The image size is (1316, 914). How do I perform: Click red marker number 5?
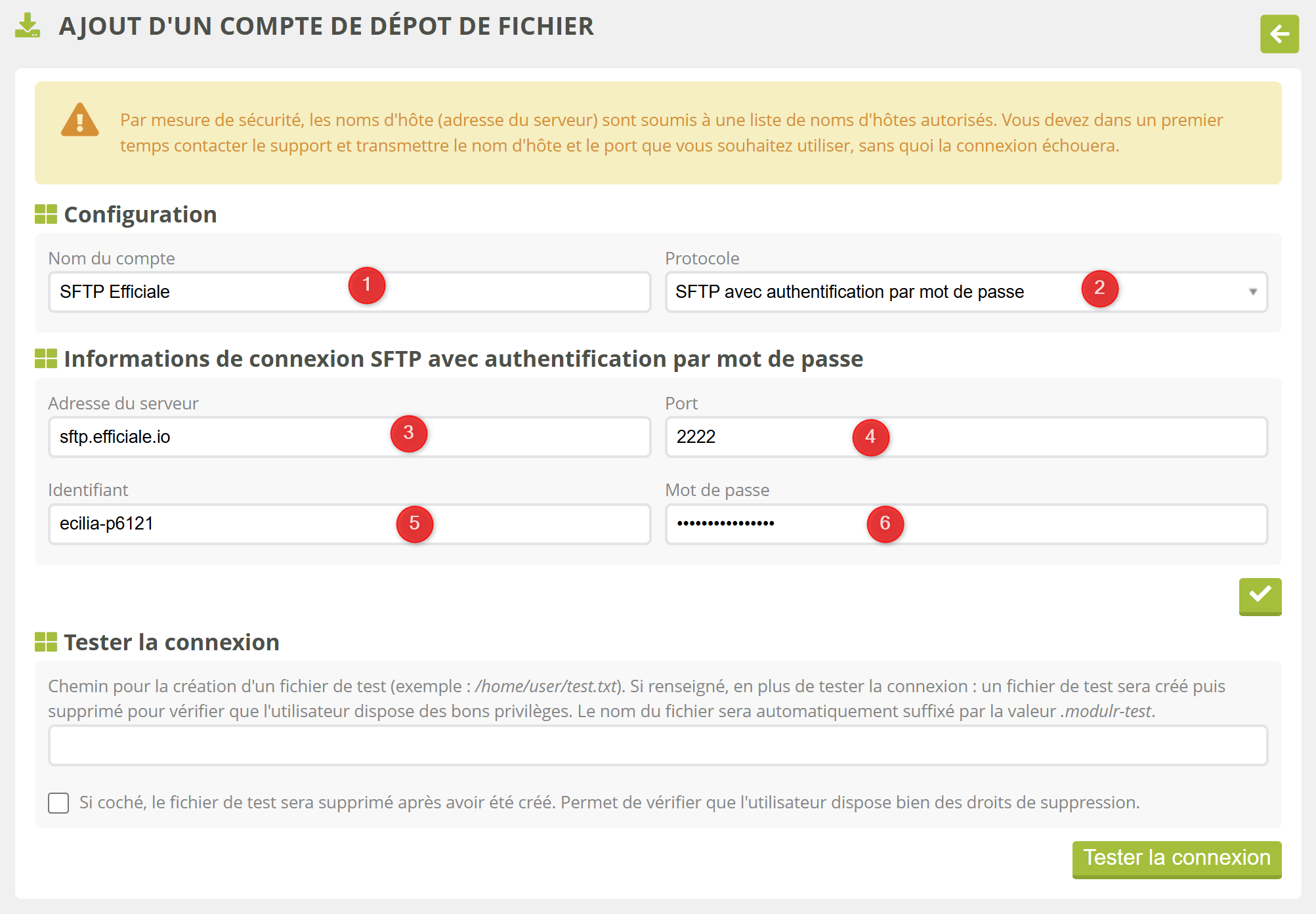pos(414,524)
